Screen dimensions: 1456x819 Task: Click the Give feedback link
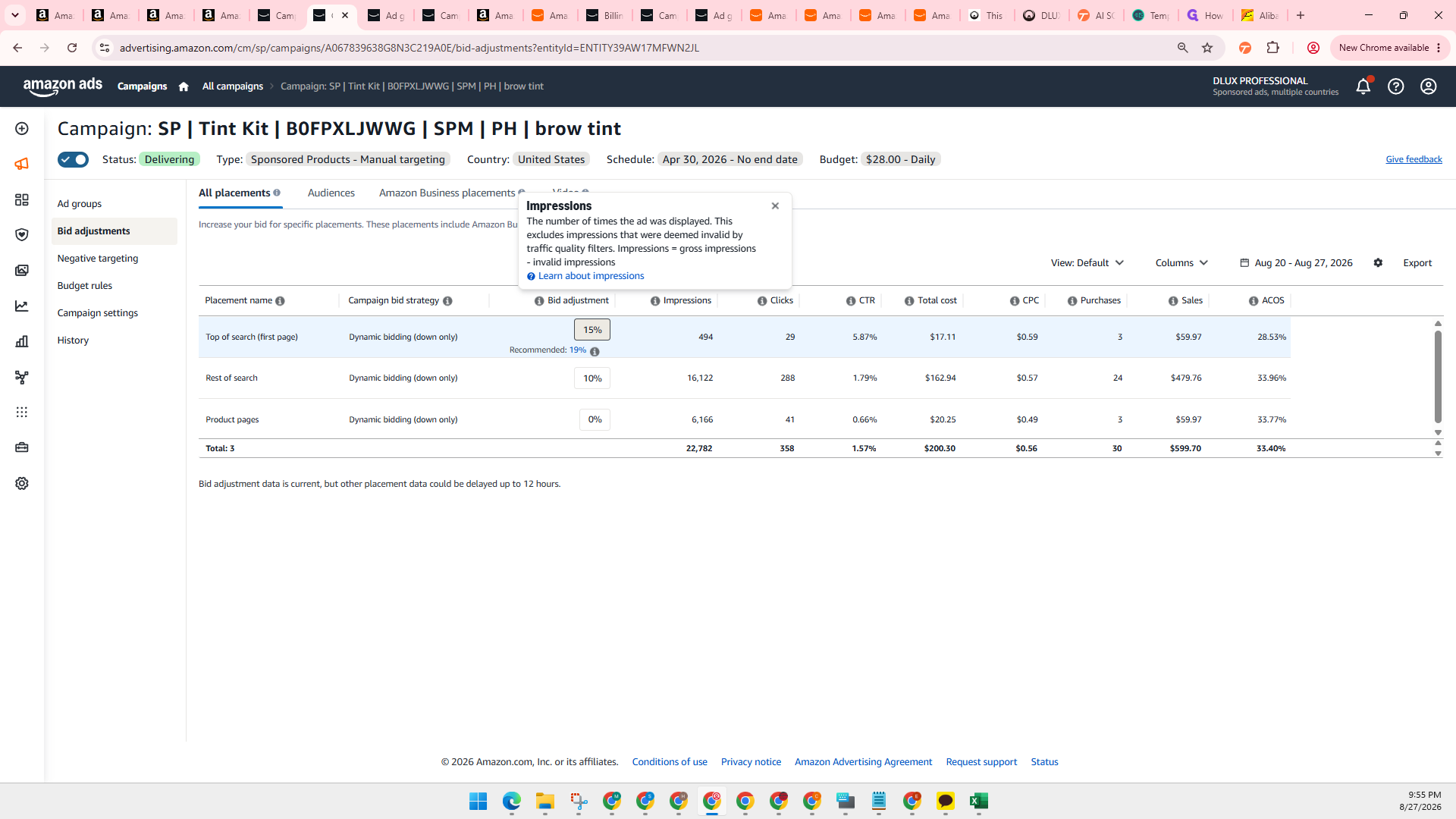click(1414, 159)
